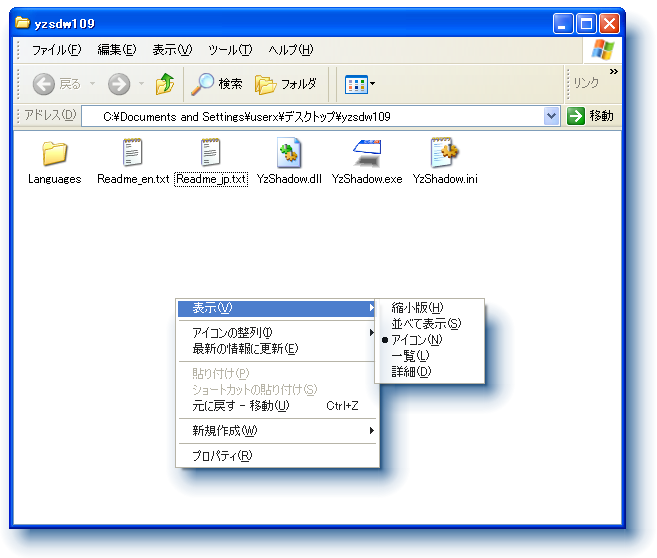
Task: Click the yzsdw109 title bar folder icon
Action: point(23,22)
